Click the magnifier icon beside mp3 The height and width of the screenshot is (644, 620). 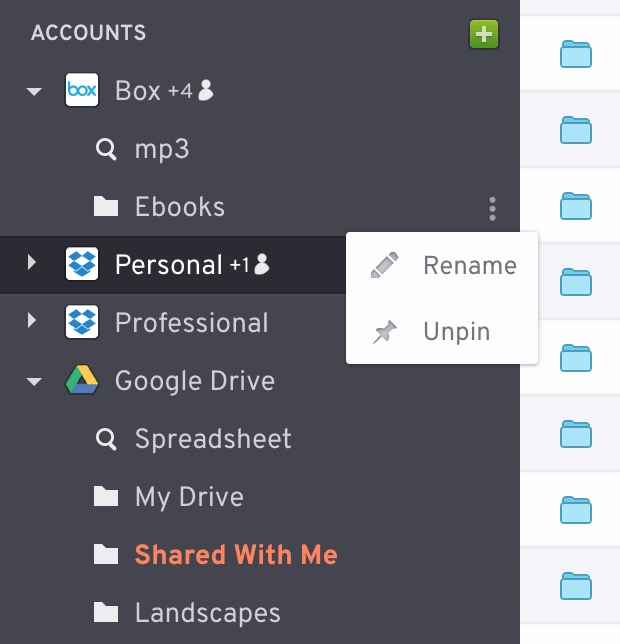click(106, 149)
